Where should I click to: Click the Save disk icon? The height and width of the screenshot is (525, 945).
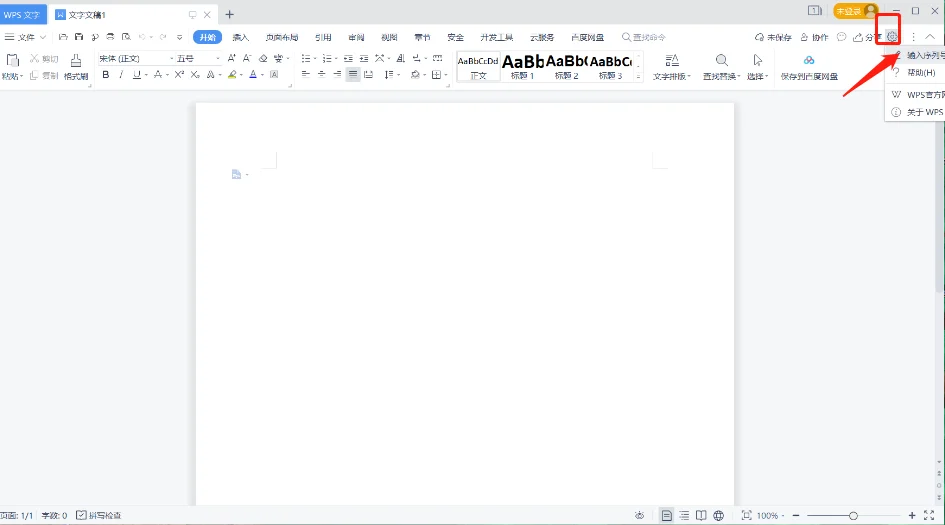tap(79, 37)
